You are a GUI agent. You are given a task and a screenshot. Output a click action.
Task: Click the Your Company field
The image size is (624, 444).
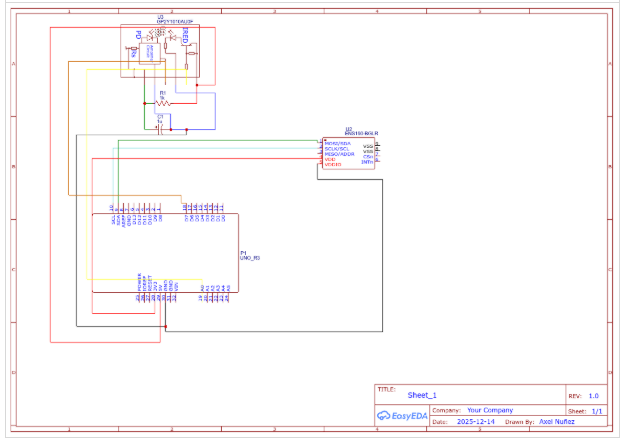(x=489, y=410)
